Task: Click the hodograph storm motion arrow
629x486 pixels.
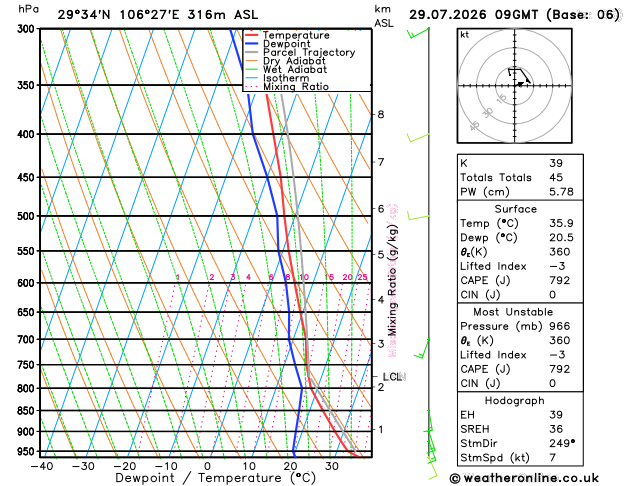Action: 519,84
